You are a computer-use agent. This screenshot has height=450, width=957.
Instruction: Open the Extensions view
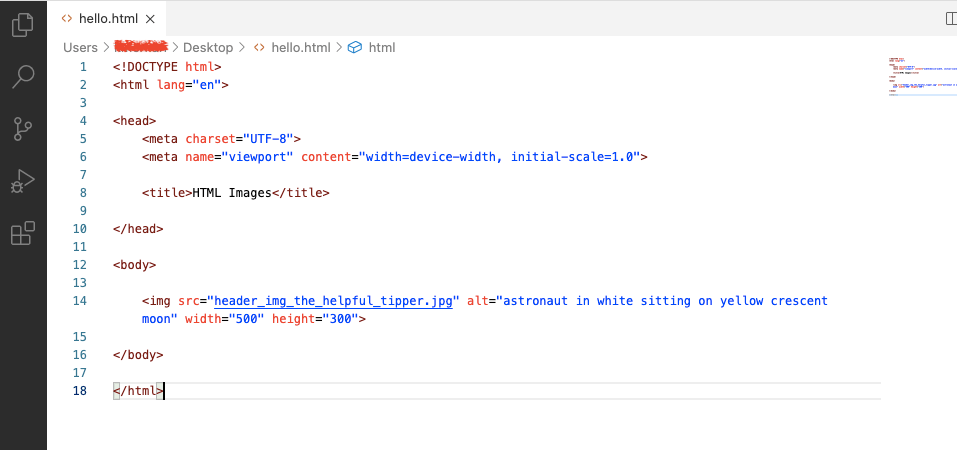pos(23,233)
